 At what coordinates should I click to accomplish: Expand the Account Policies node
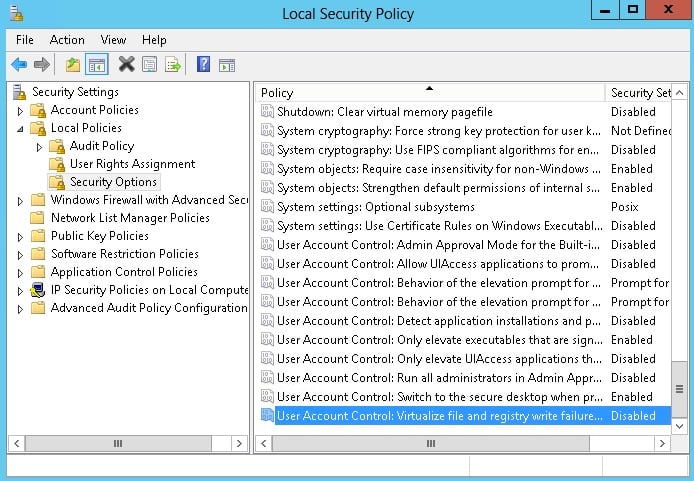(20, 110)
